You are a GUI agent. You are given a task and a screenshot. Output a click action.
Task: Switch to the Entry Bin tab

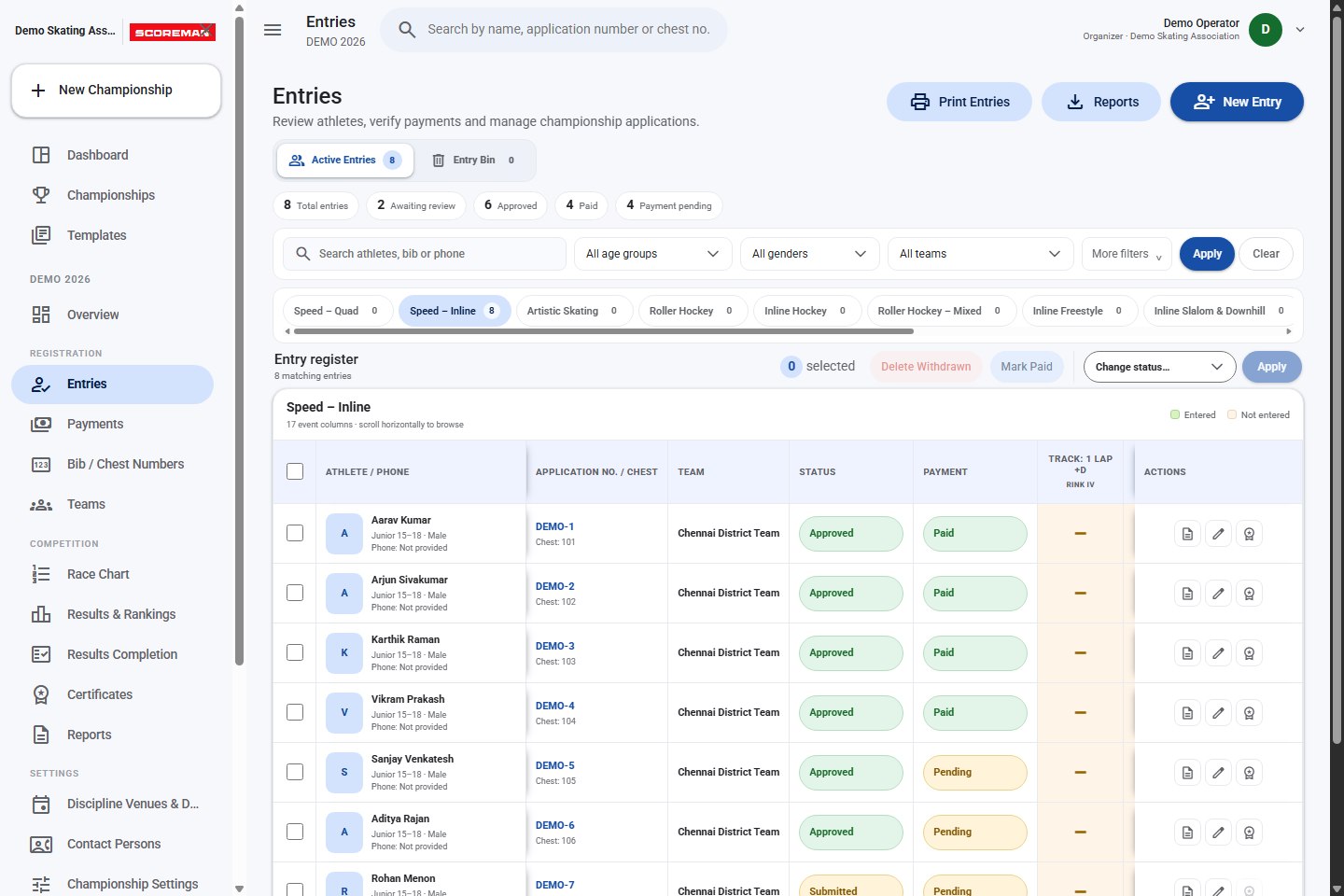(x=474, y=161)
